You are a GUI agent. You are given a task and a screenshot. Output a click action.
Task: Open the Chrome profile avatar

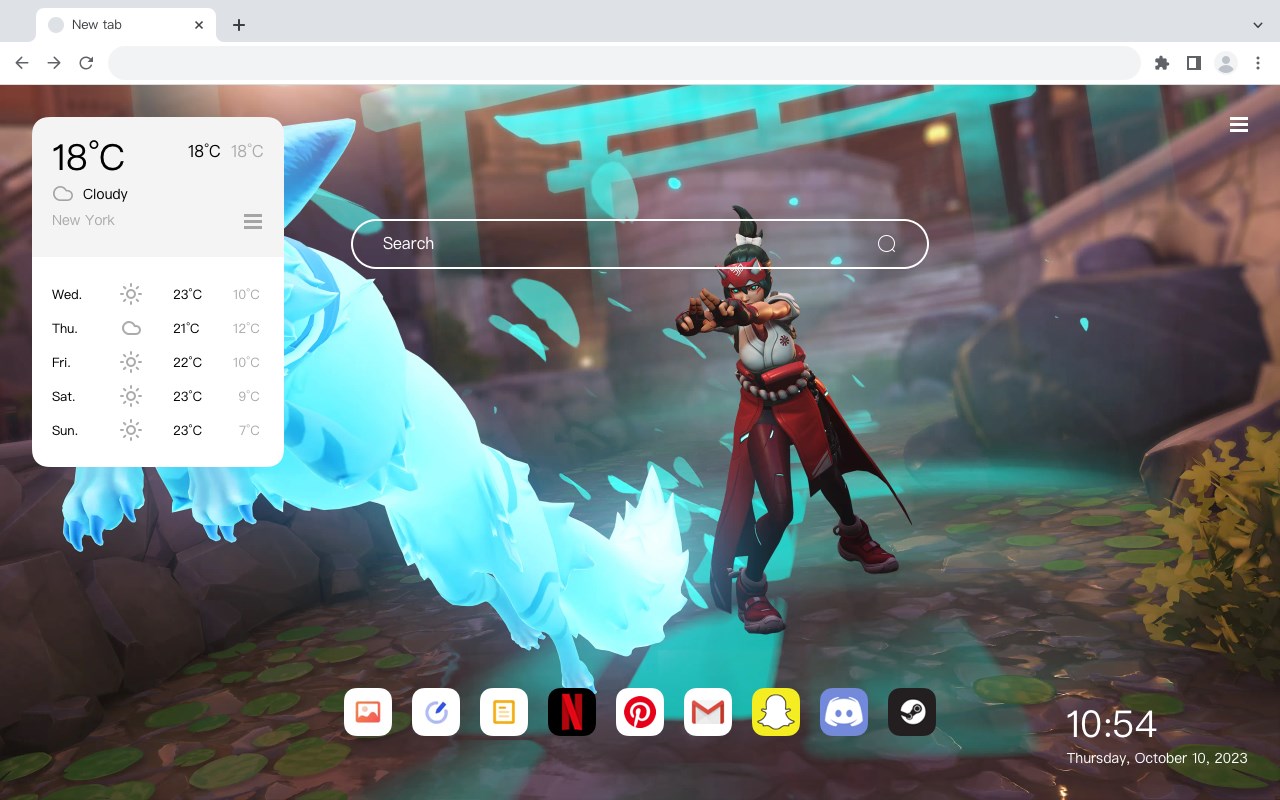coord(1226,63)
